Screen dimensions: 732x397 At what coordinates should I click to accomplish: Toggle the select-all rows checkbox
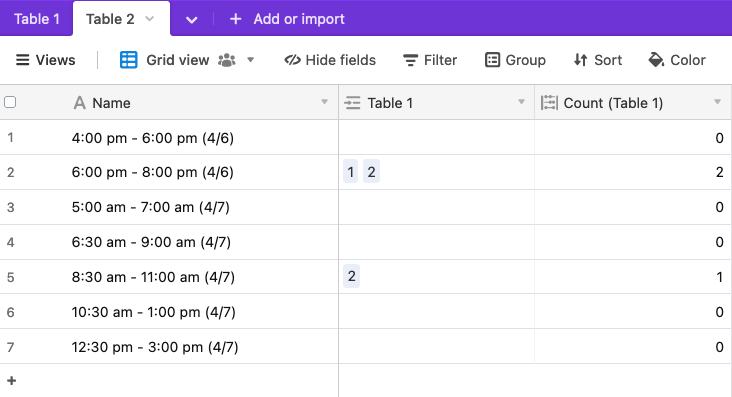click(10, 102)
